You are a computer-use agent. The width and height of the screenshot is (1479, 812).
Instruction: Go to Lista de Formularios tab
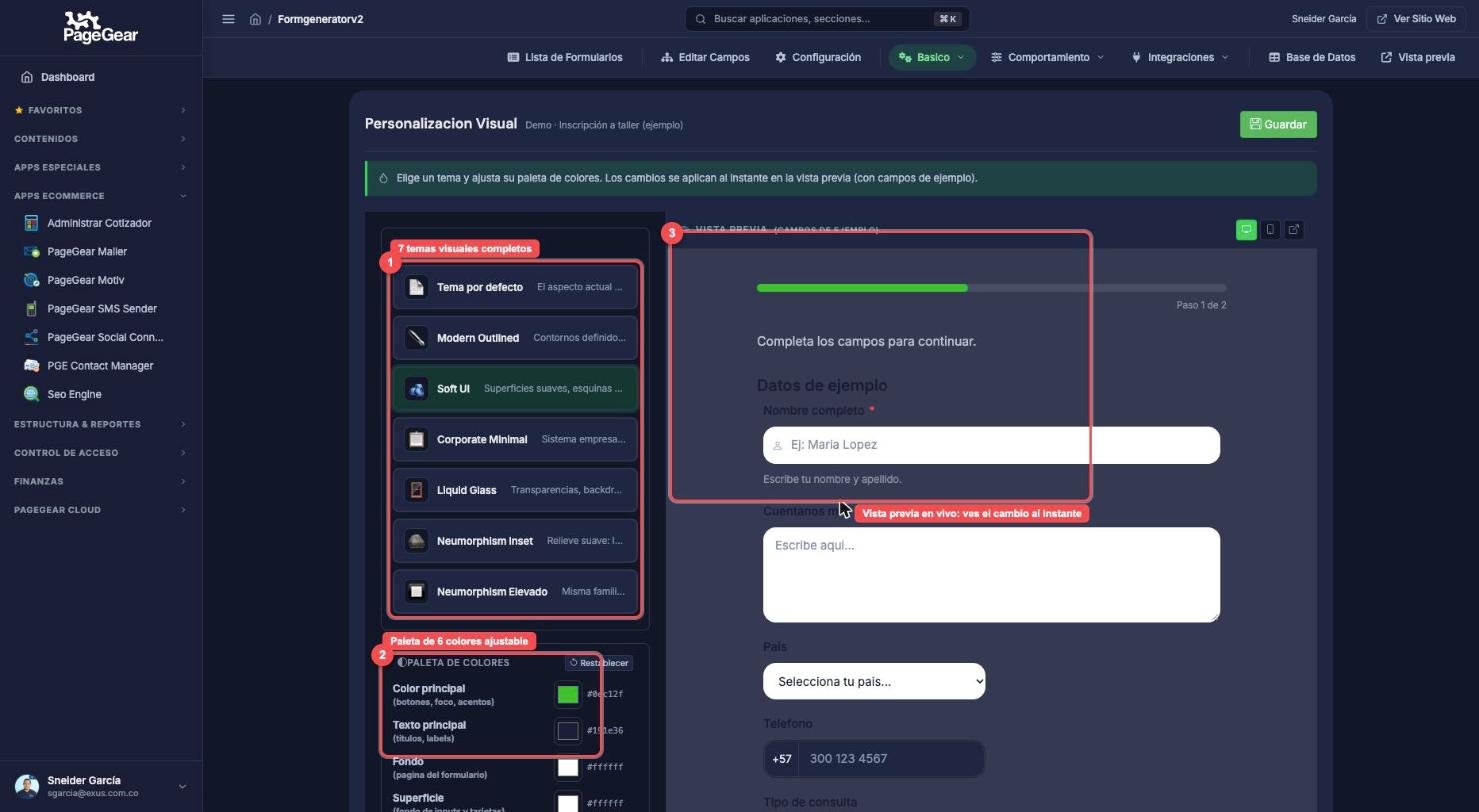[x=565, y=57]
